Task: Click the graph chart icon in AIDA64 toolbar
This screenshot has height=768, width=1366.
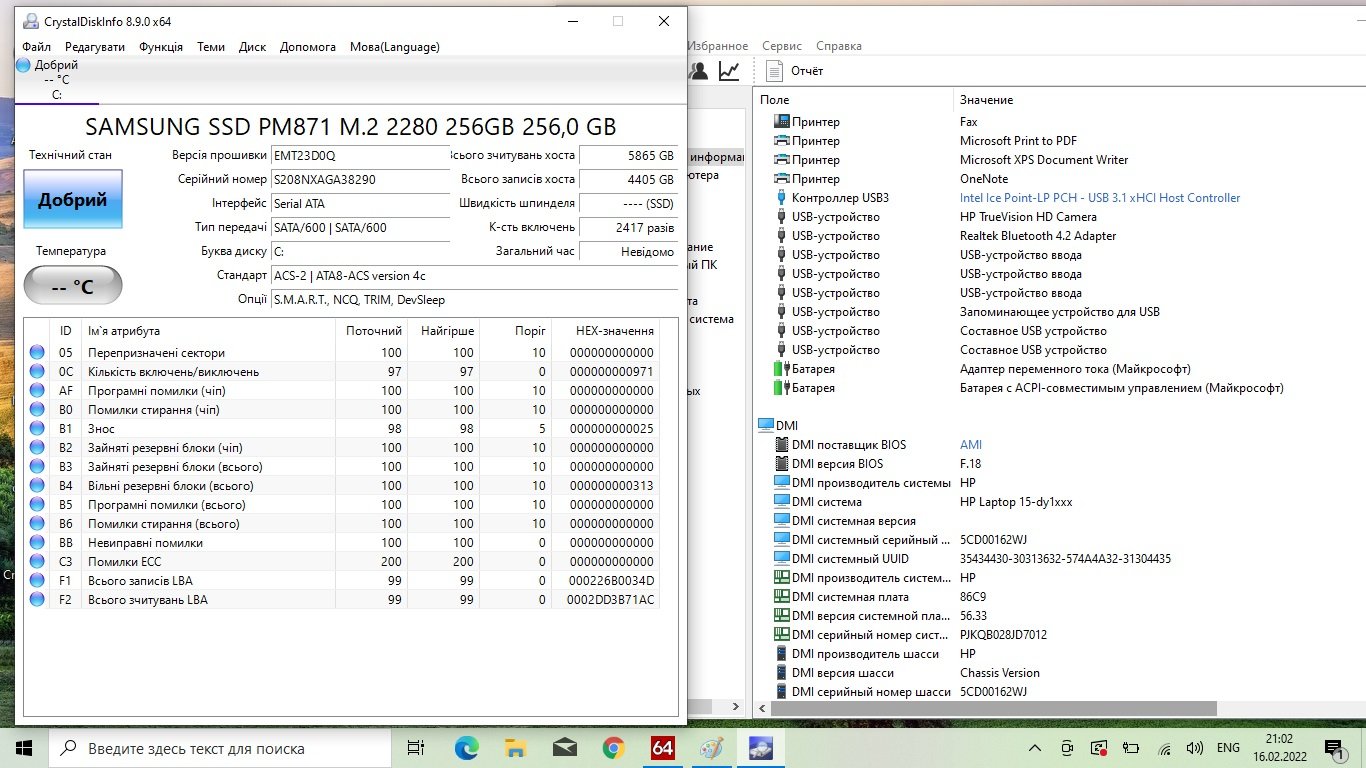Action: pos(729,71)
